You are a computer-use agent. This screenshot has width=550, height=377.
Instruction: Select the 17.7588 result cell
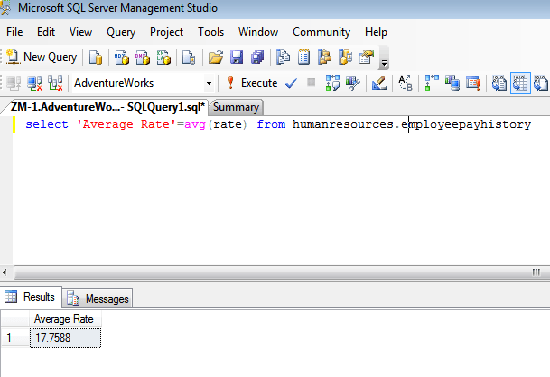click(x=65, y=338)
